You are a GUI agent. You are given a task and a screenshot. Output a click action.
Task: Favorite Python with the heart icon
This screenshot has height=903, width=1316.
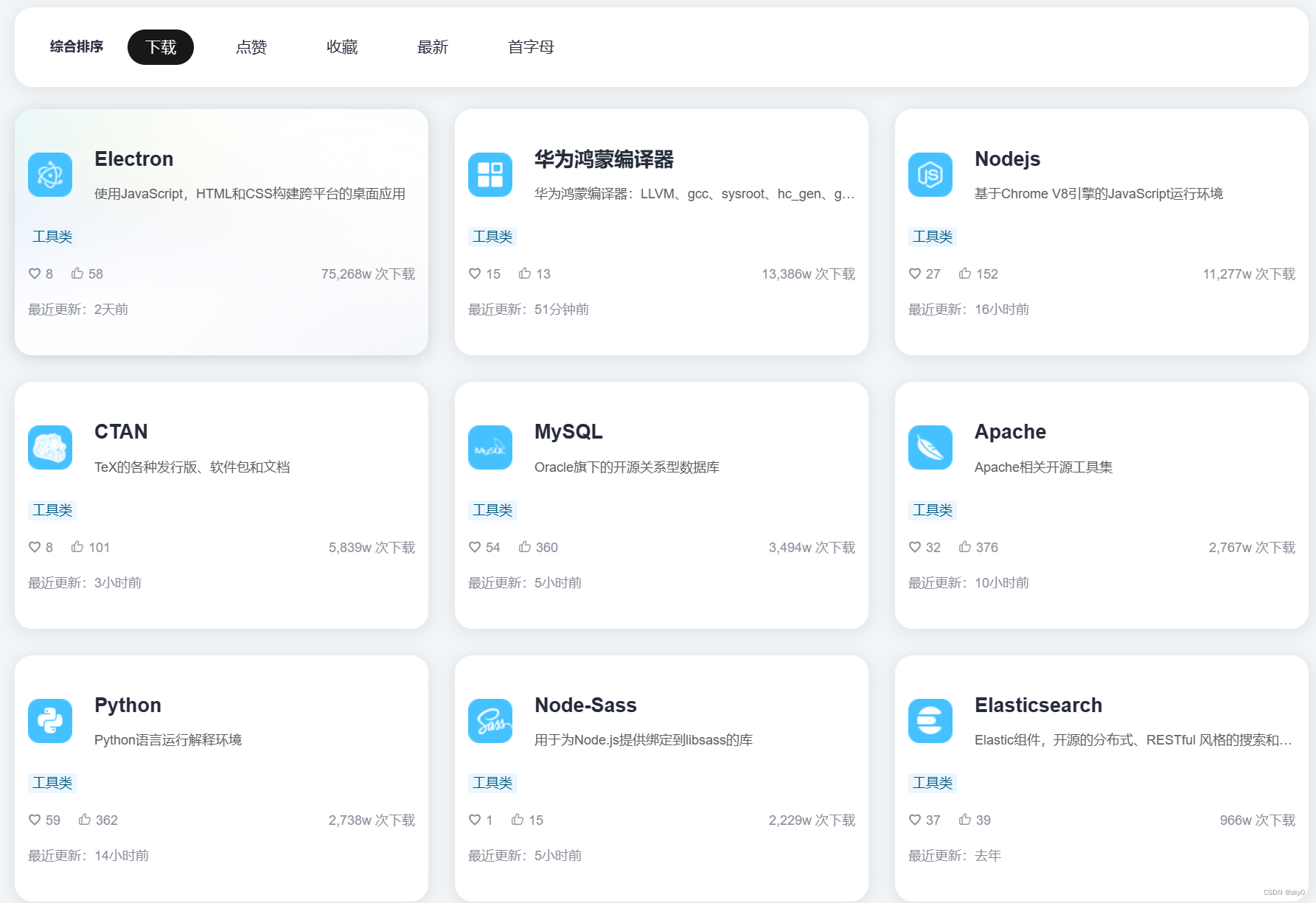point(35,820)
